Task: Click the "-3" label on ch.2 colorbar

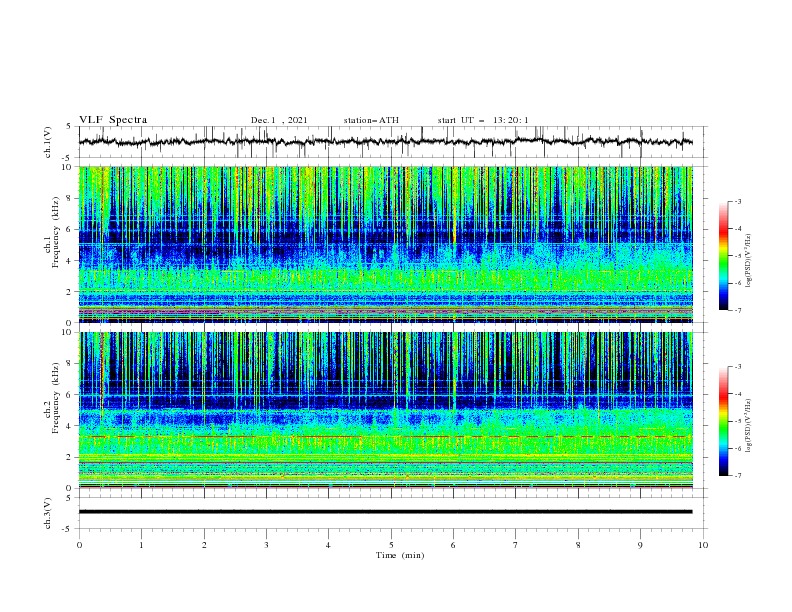Action: pos(737,367)
